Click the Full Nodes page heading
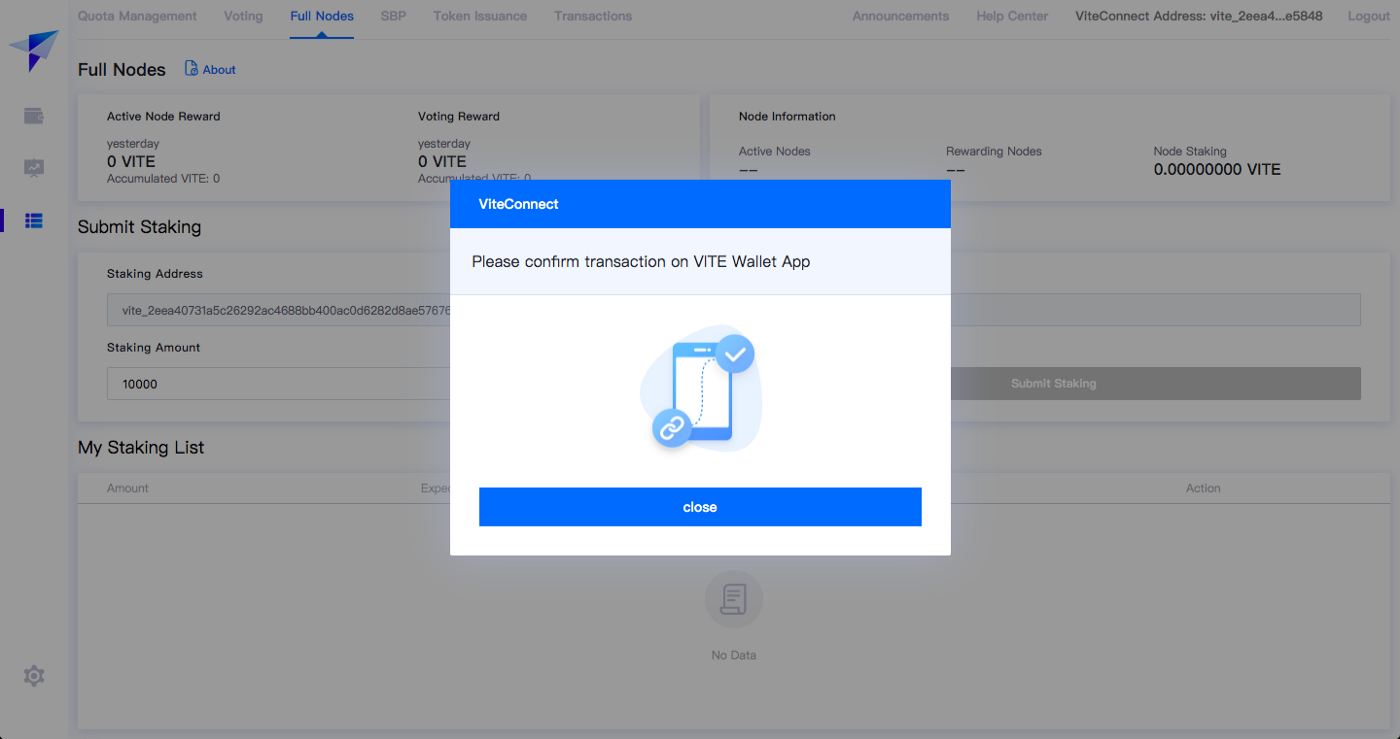Image resolution: width=1400 pixels, height=739 pixels. [x=122, y=69]
